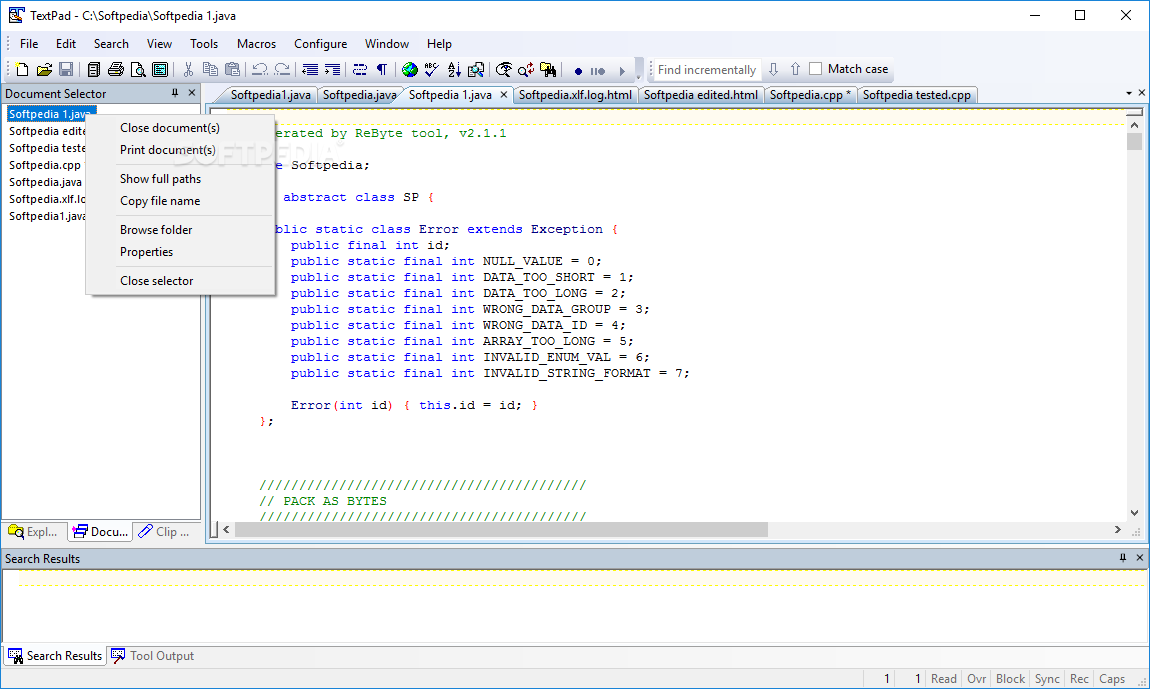
Task: Select Show full paths in context menu
Action: point(181,179)
